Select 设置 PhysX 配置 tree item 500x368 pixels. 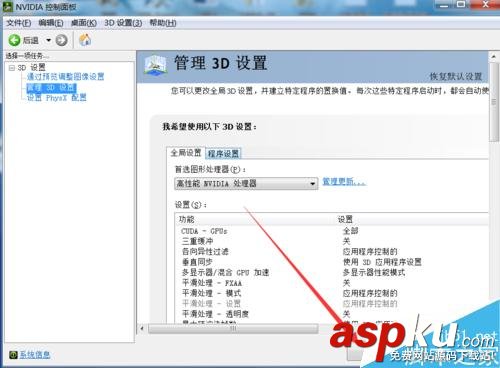click(x=56, y=98)
